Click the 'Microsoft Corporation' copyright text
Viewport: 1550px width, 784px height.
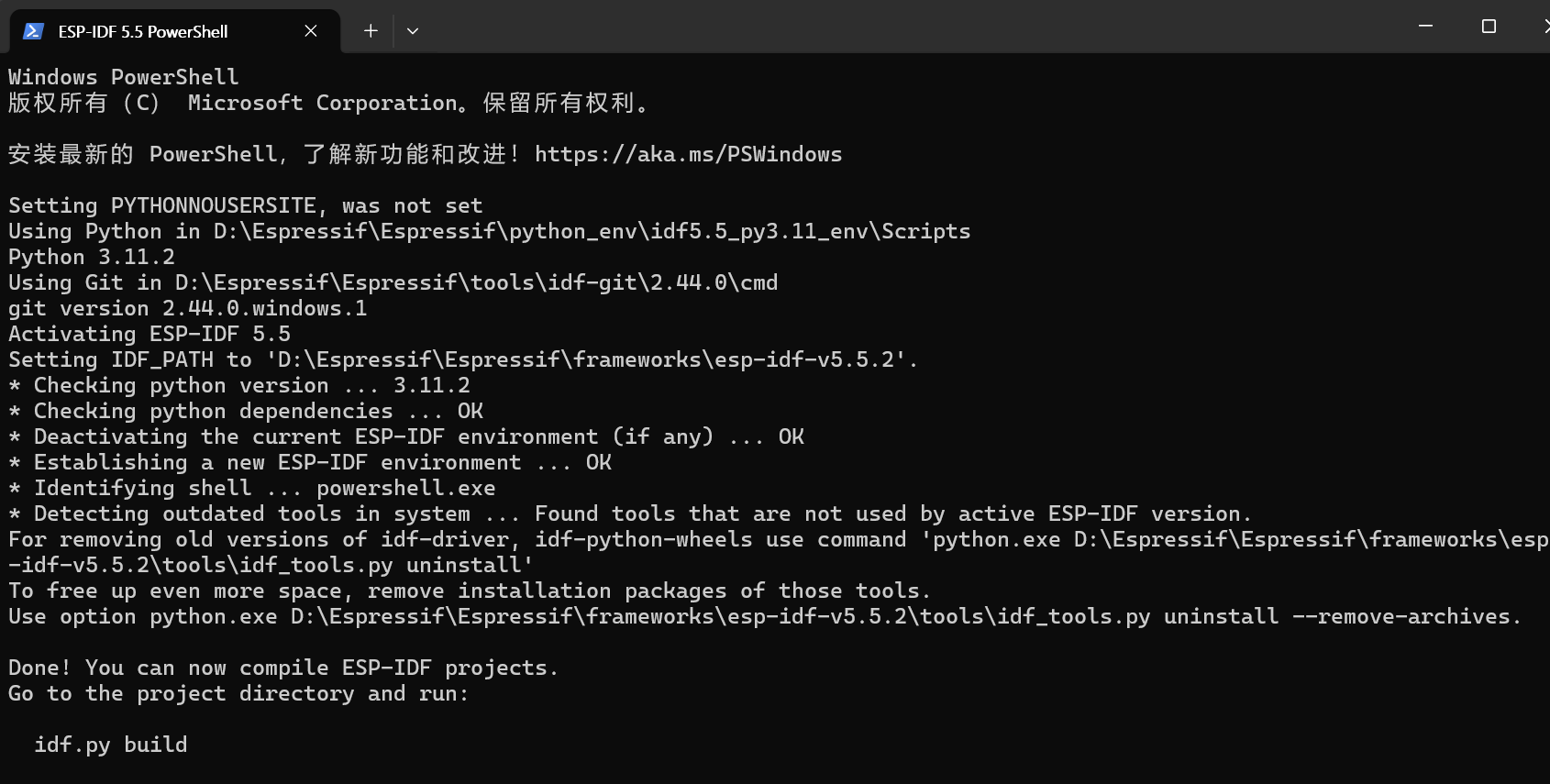coord(321,103)
